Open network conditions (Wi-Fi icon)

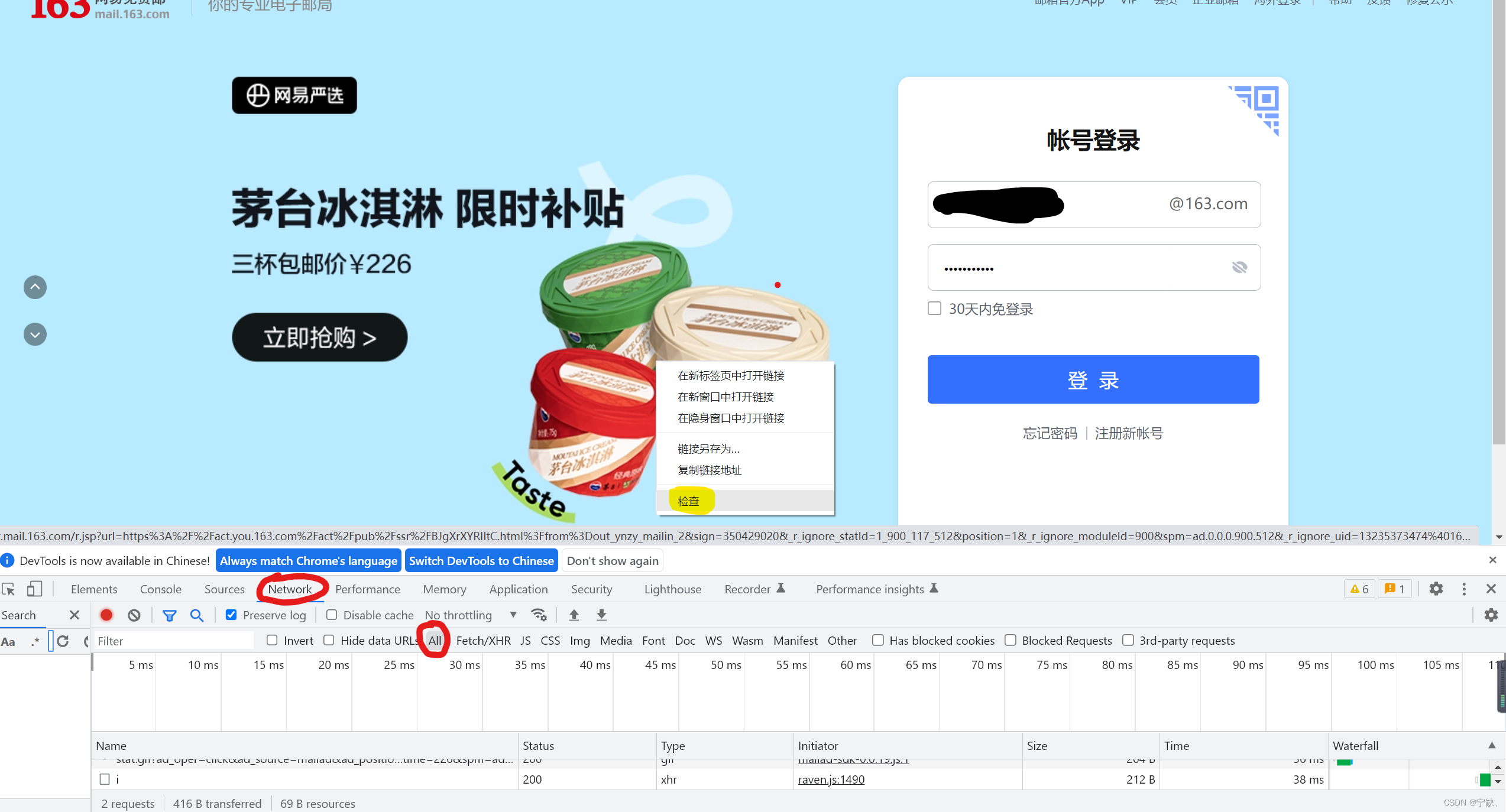click(539, 615)
